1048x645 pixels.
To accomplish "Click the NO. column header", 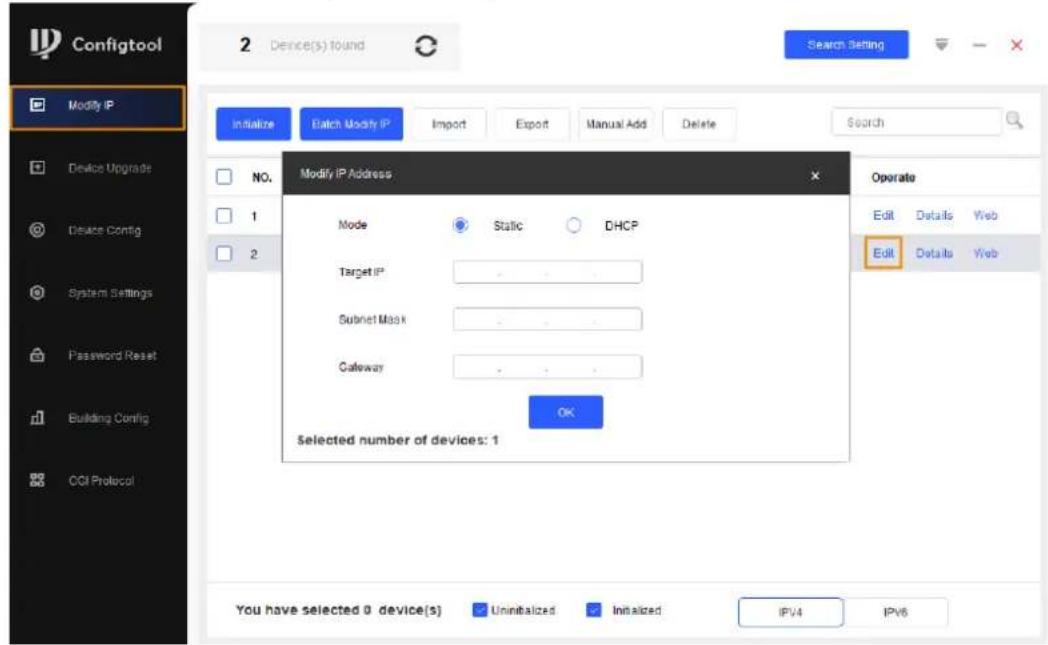I will click(261, 177).
